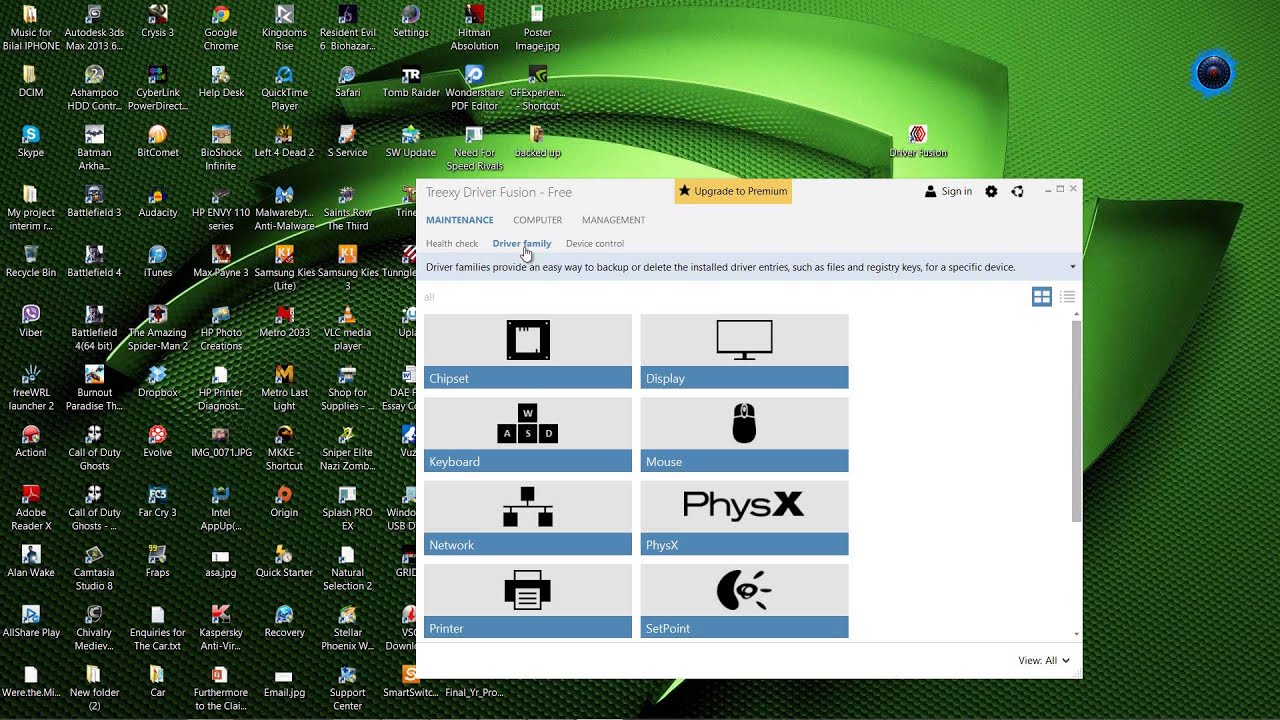Select Audacity desktop icon
Screen dimensions: 1280x720
click(158, 202)
